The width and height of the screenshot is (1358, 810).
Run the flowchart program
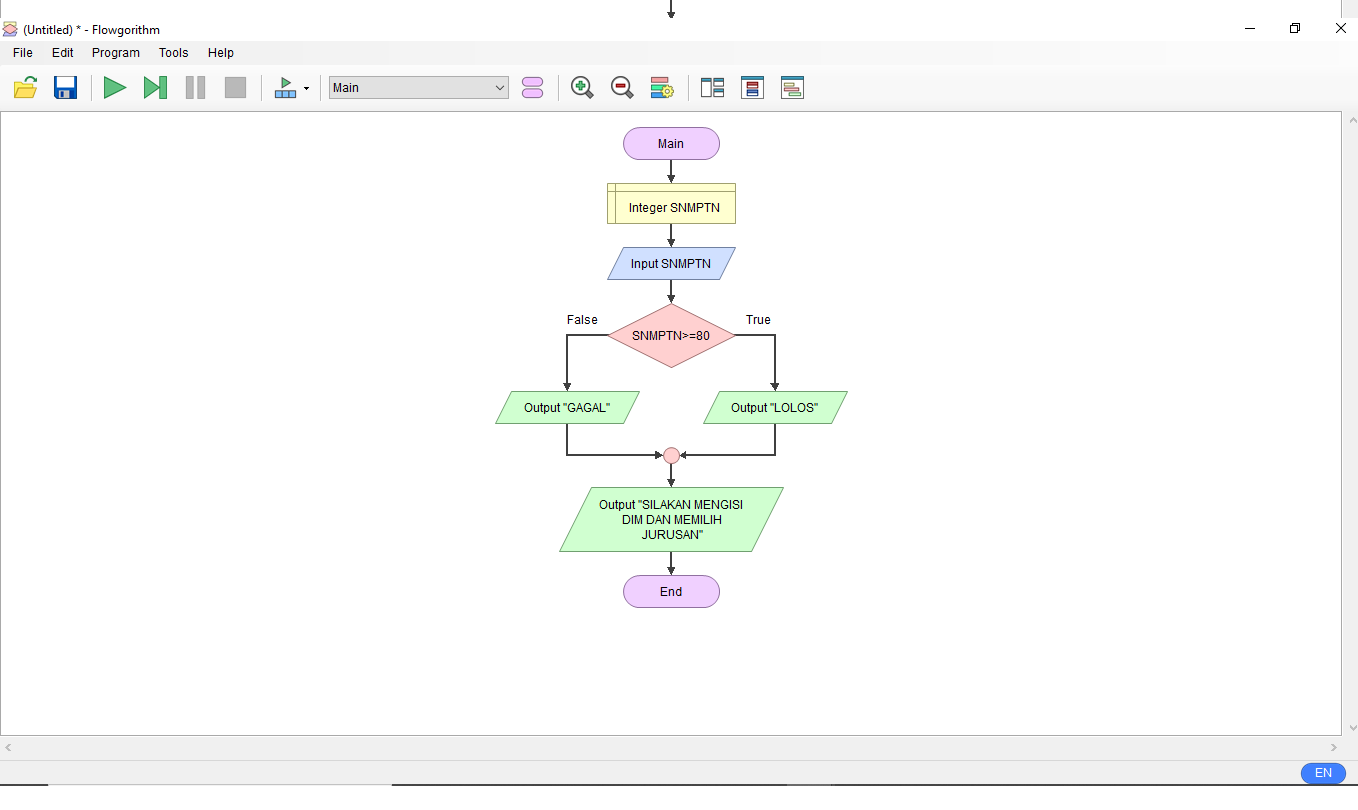[x=114, y=87]
